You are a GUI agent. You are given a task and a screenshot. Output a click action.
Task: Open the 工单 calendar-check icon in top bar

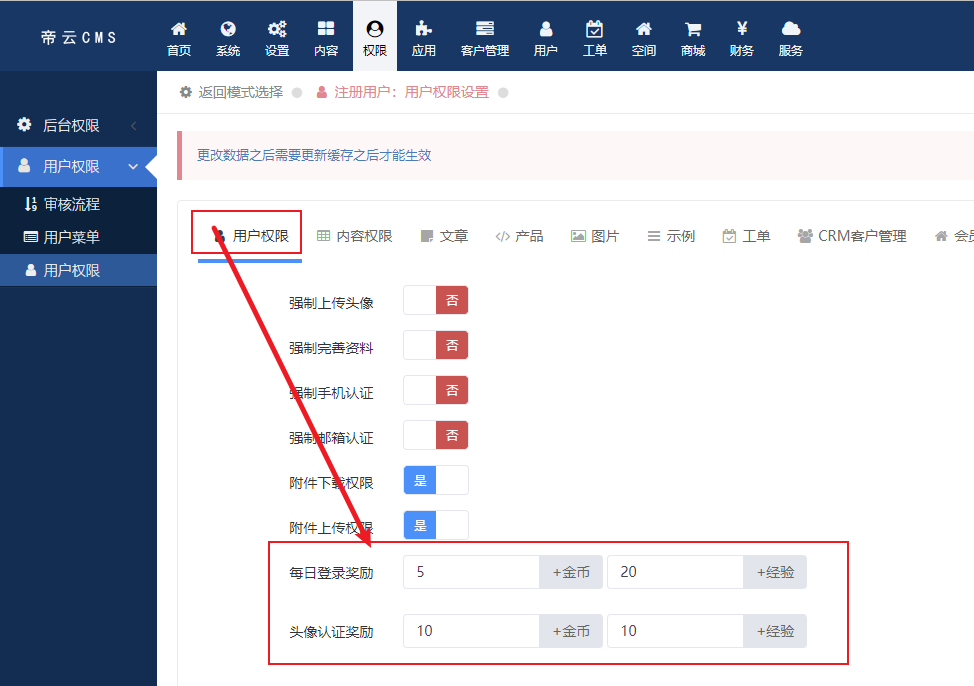594,29
